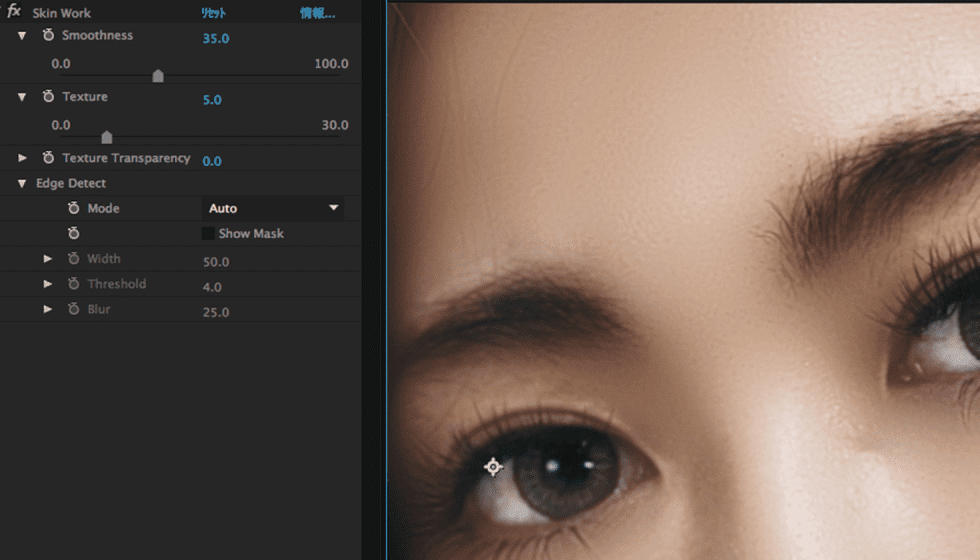Viewport: 980px width, 560px height.
Task: Click the Smoothness value 35.0
Action: (x=216, y=38)
